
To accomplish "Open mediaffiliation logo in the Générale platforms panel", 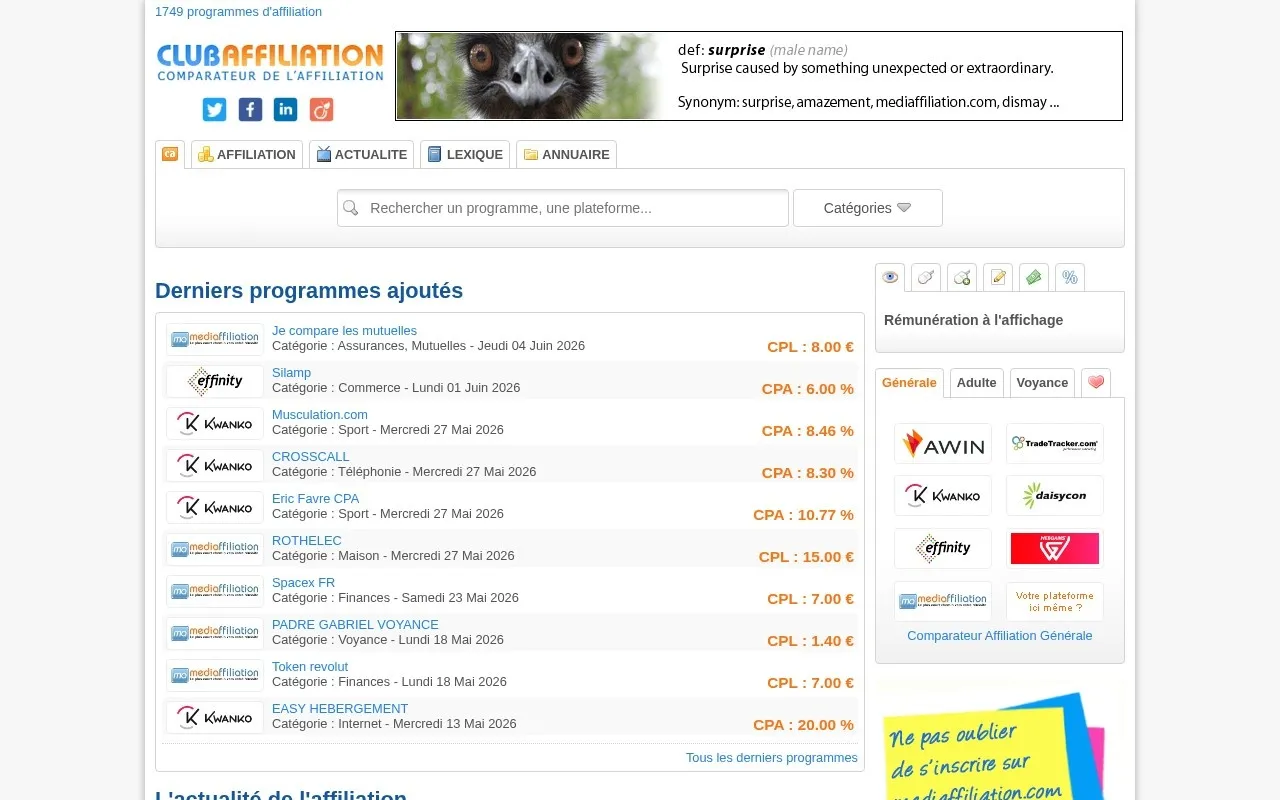I will pos(943,601).
